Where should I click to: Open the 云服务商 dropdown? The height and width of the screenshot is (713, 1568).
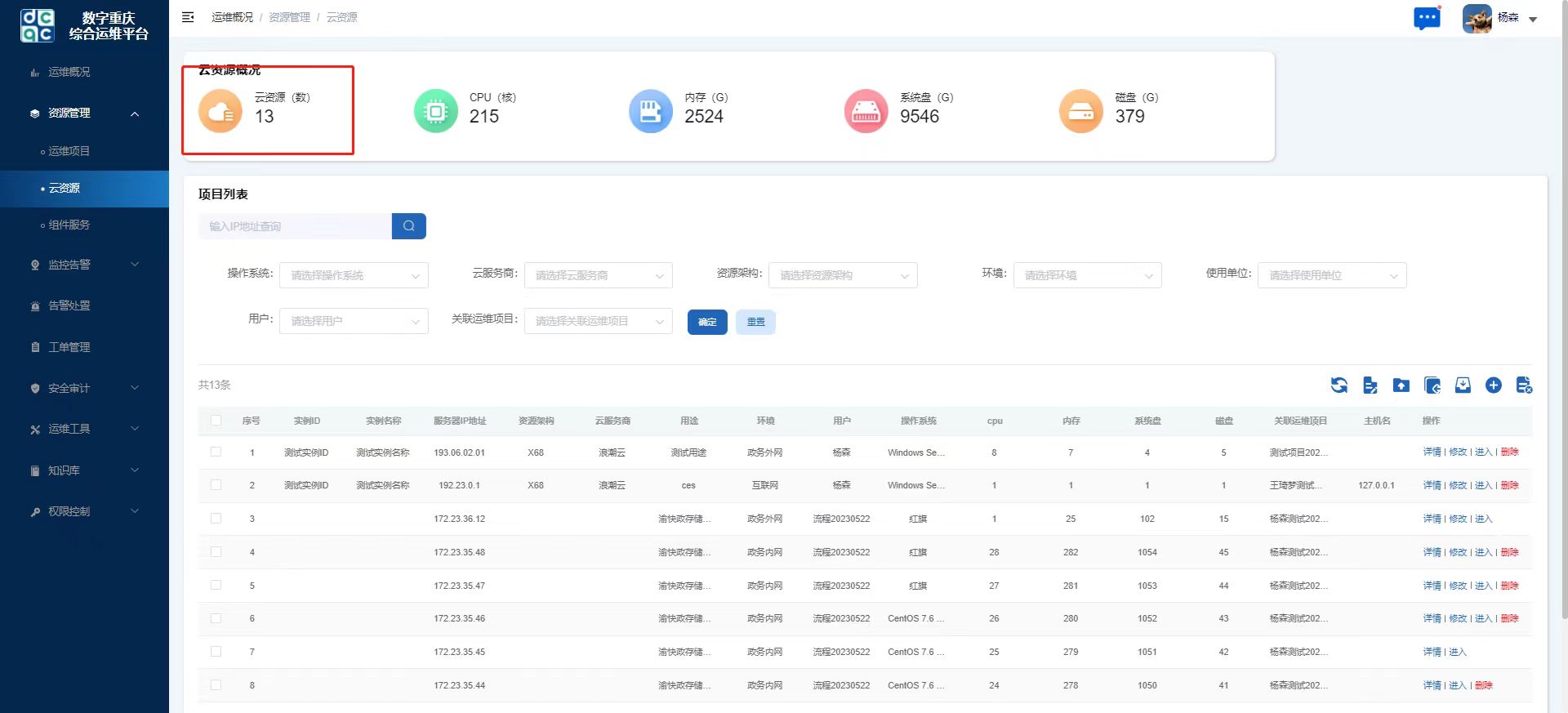point(599,275)
